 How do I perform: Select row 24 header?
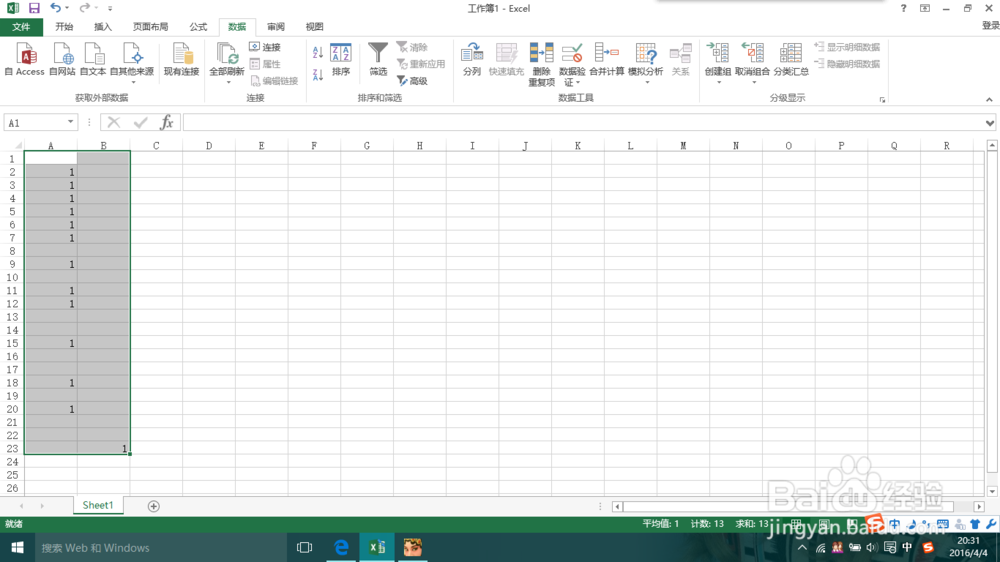pos(12,462)
